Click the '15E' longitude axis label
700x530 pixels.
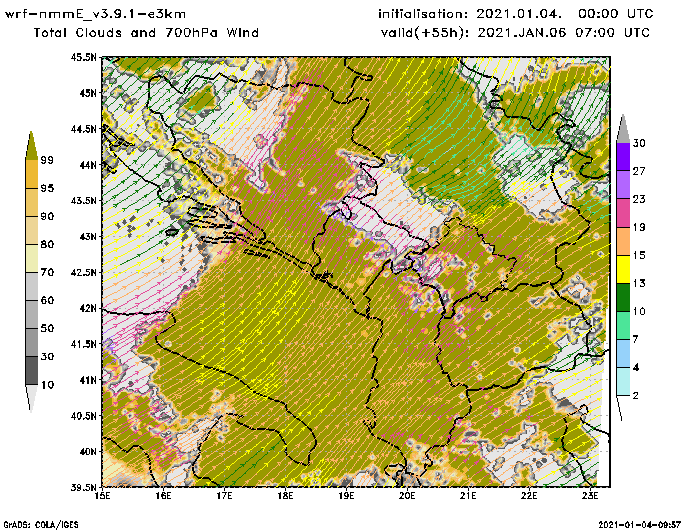103,496
